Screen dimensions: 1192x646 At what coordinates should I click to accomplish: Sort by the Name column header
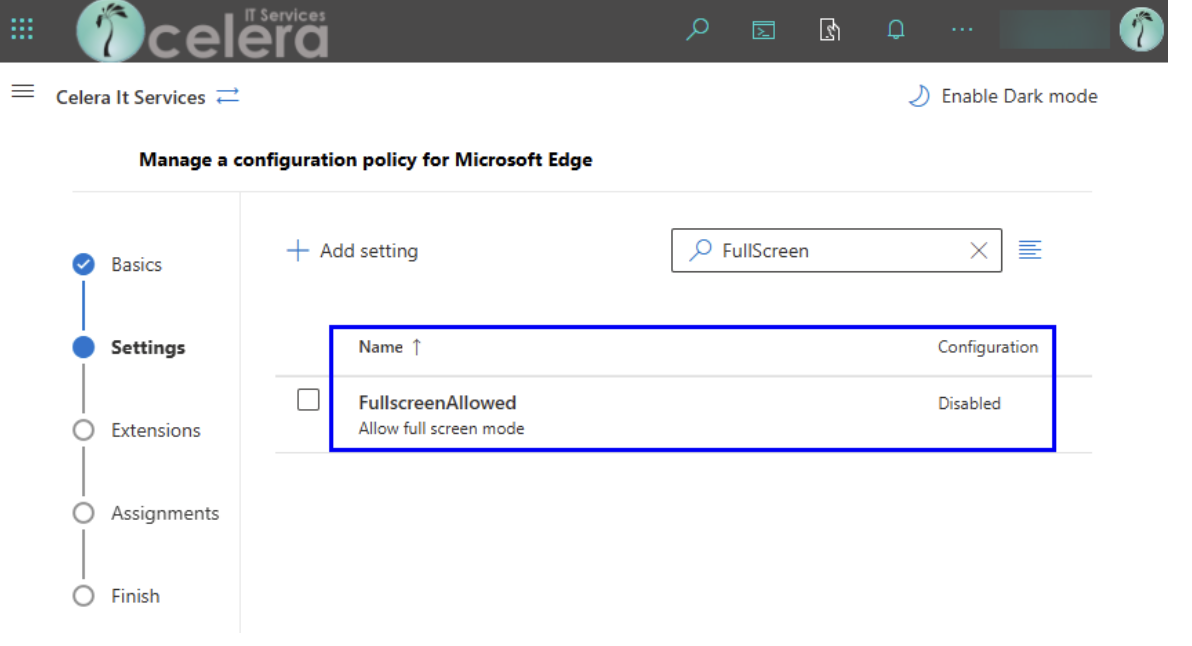(390, 347)
